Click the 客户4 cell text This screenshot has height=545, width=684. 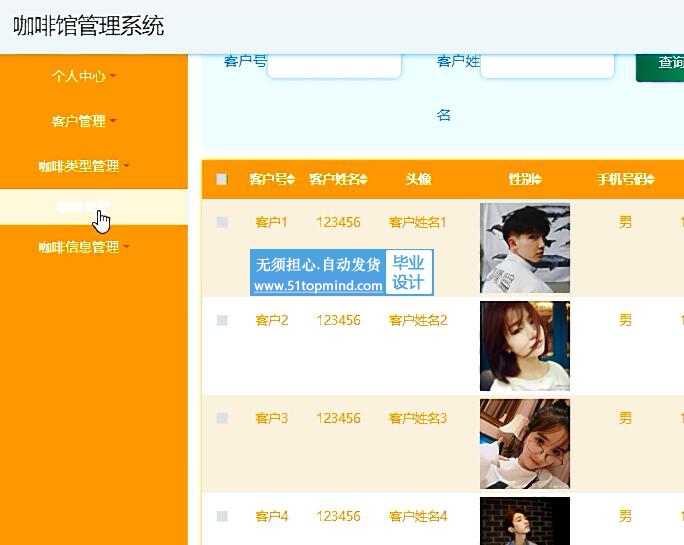tap(271, 517)
